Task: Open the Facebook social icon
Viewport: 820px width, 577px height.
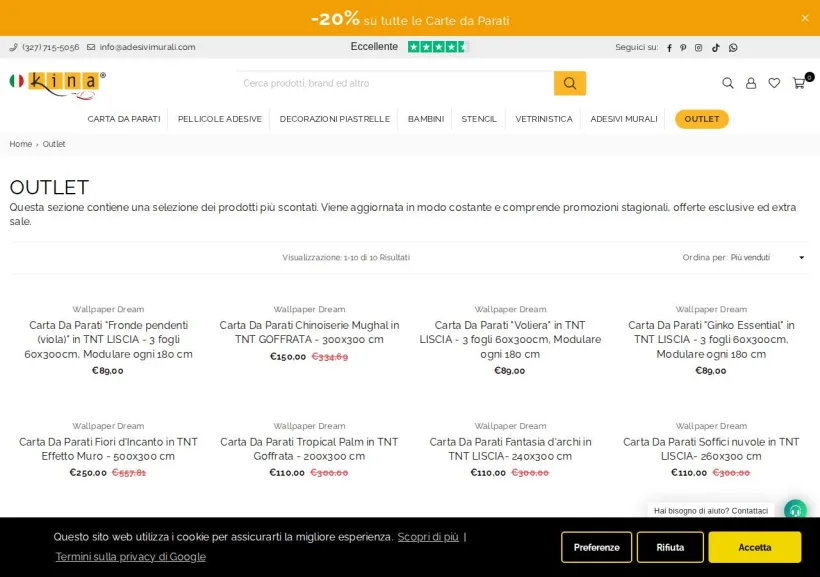Action: [x=669, y=48]
